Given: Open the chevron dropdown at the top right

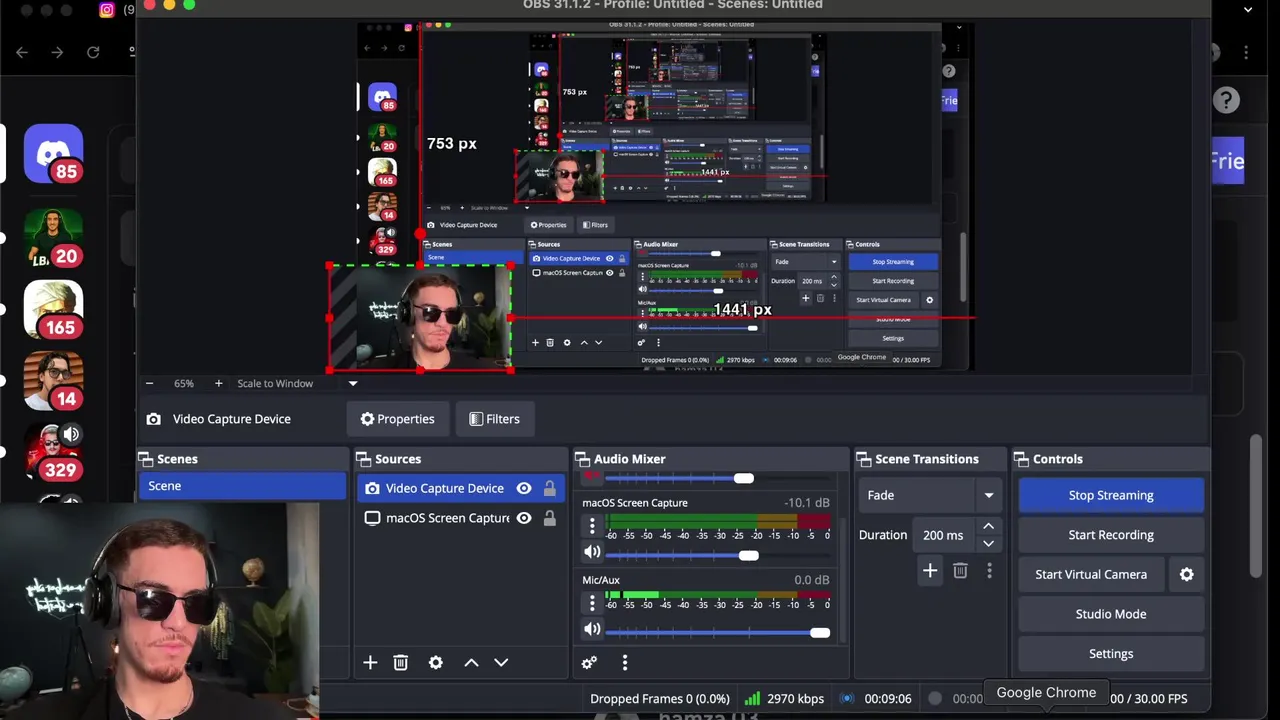Looking at the screenshot, I should (1247, 9).
